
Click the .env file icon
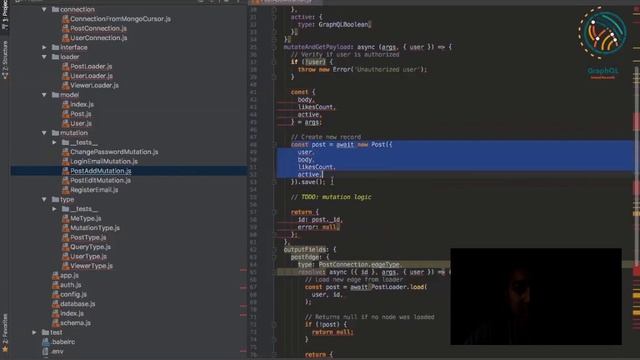click(46, 351)
